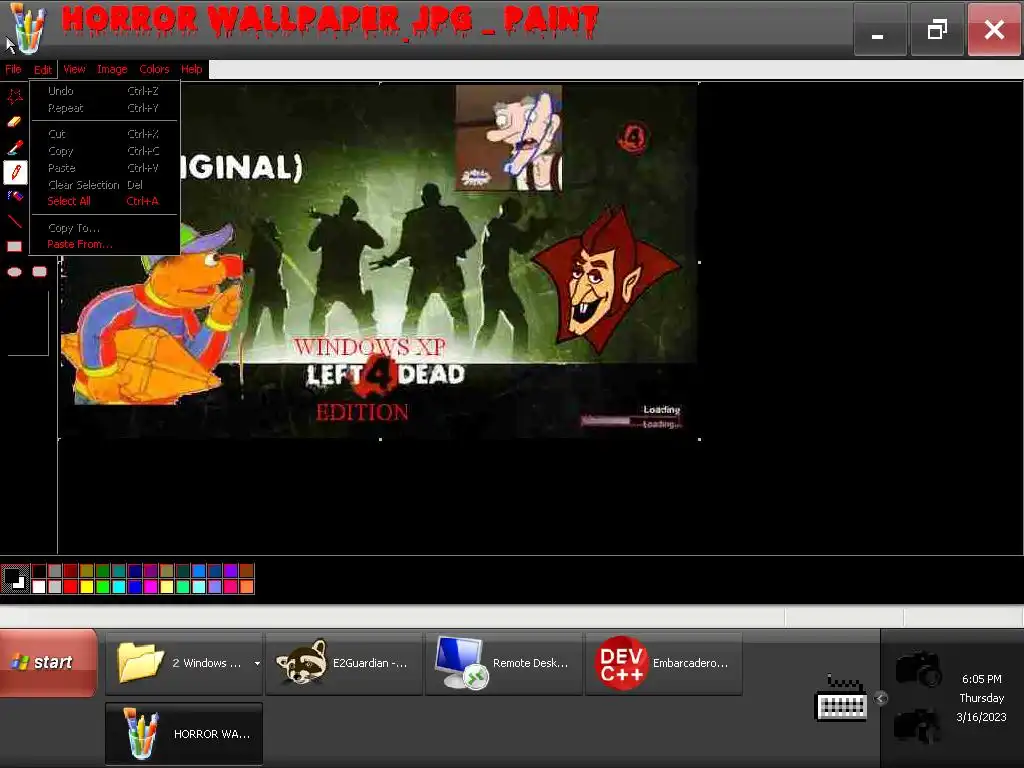Click the LEFT 4 DEAD logo on canvas
Image resolution: width=1024 pixels, height=768 pixels.
click(385, 376)
